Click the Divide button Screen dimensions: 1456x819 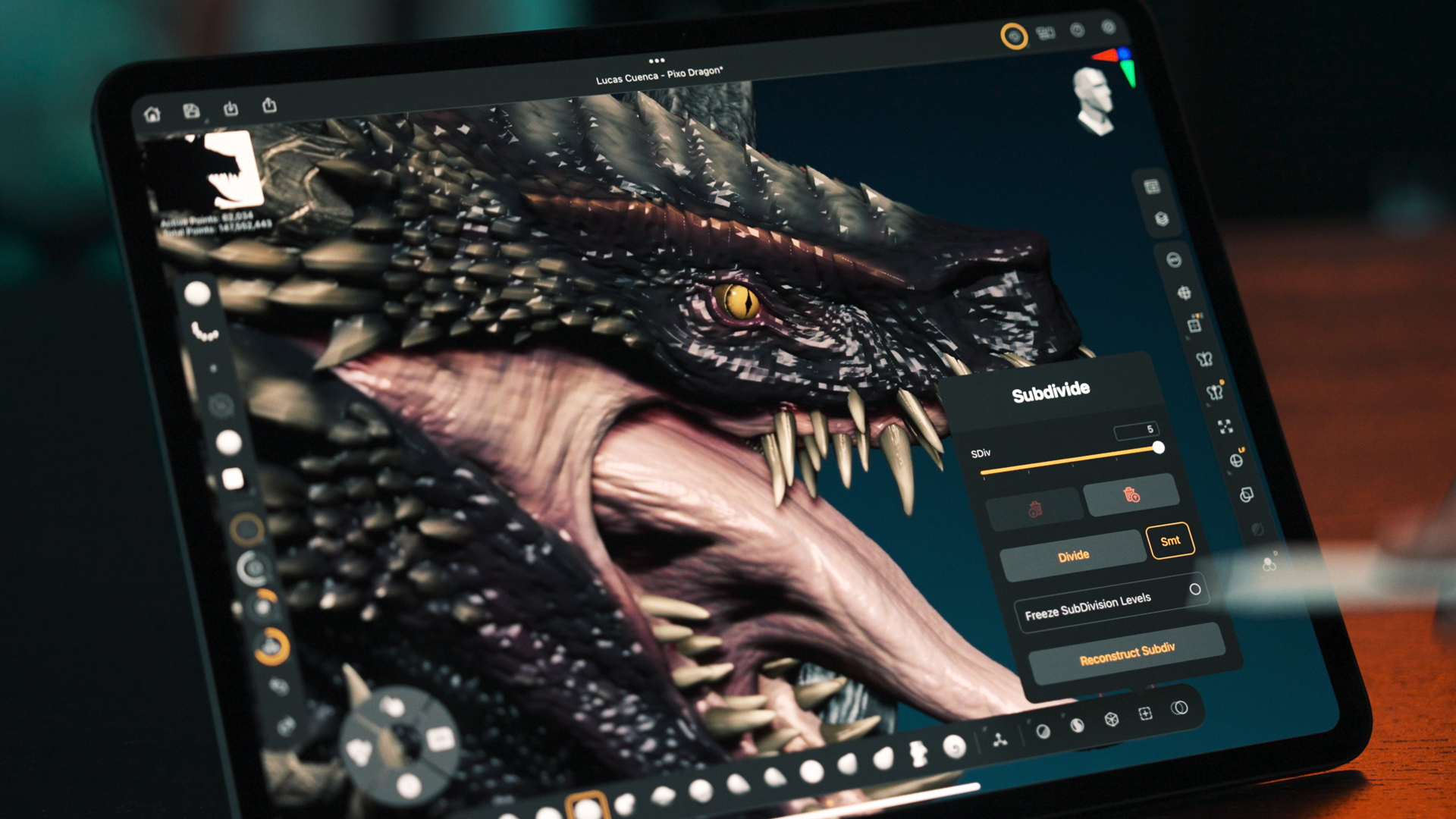coord(1073,556)
